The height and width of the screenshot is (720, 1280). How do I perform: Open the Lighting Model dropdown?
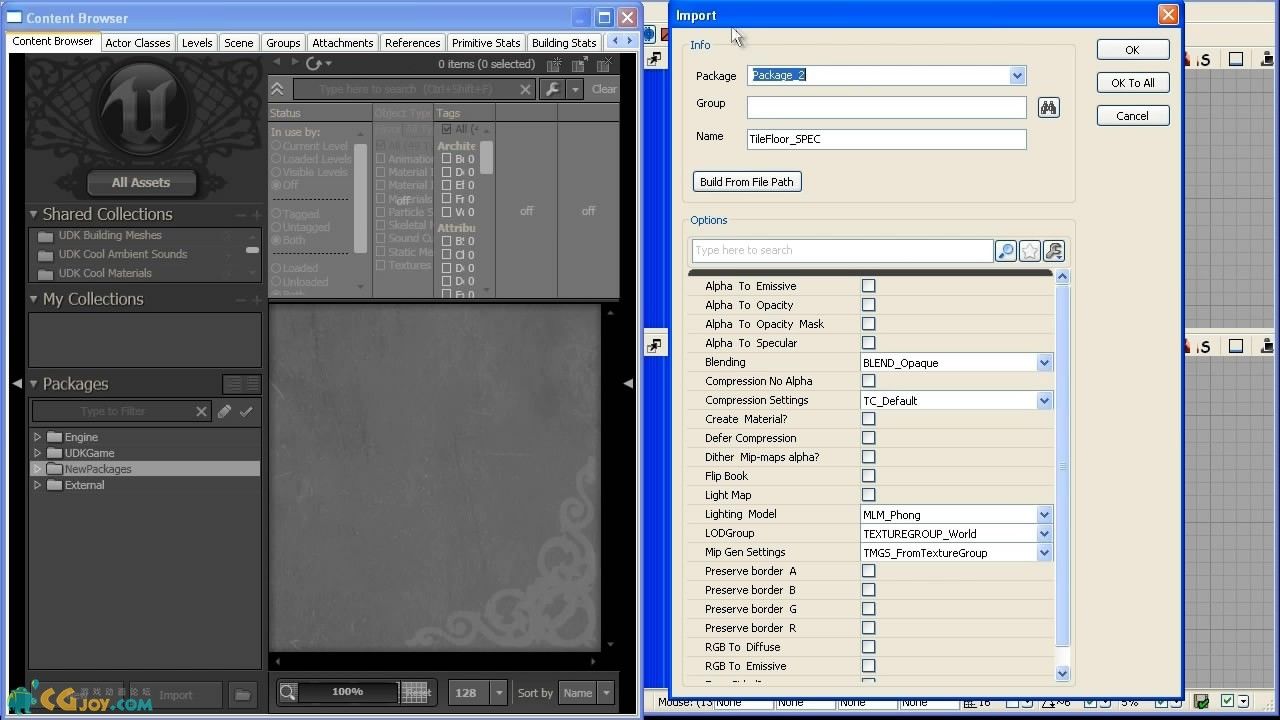[1044, 515]
